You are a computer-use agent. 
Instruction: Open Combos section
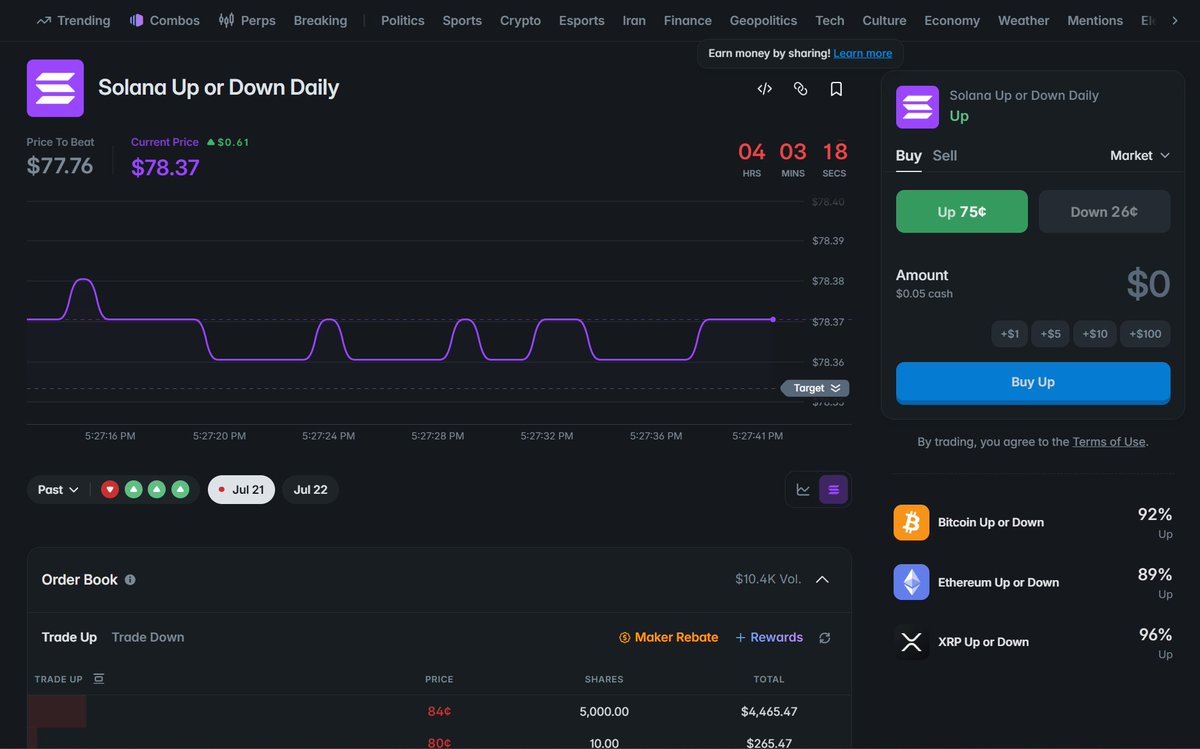click(165, 20)
